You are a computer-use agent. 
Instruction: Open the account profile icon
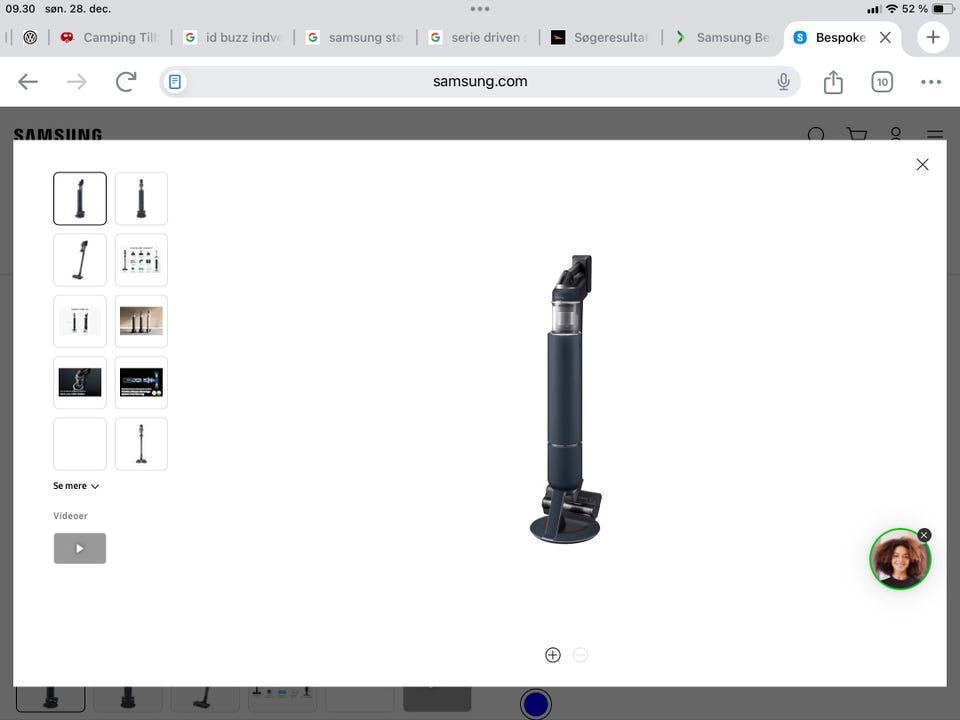click(x=896, y=133)
